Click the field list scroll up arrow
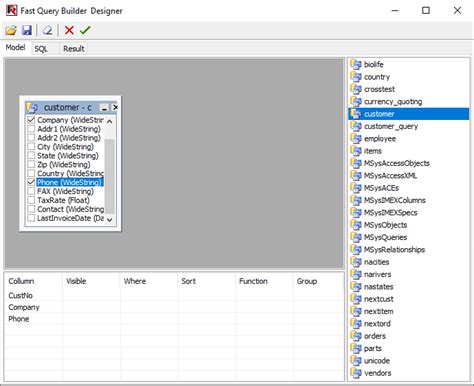This screenshot has height=386, width=474. pyautogui.click(x=109, y=121)
